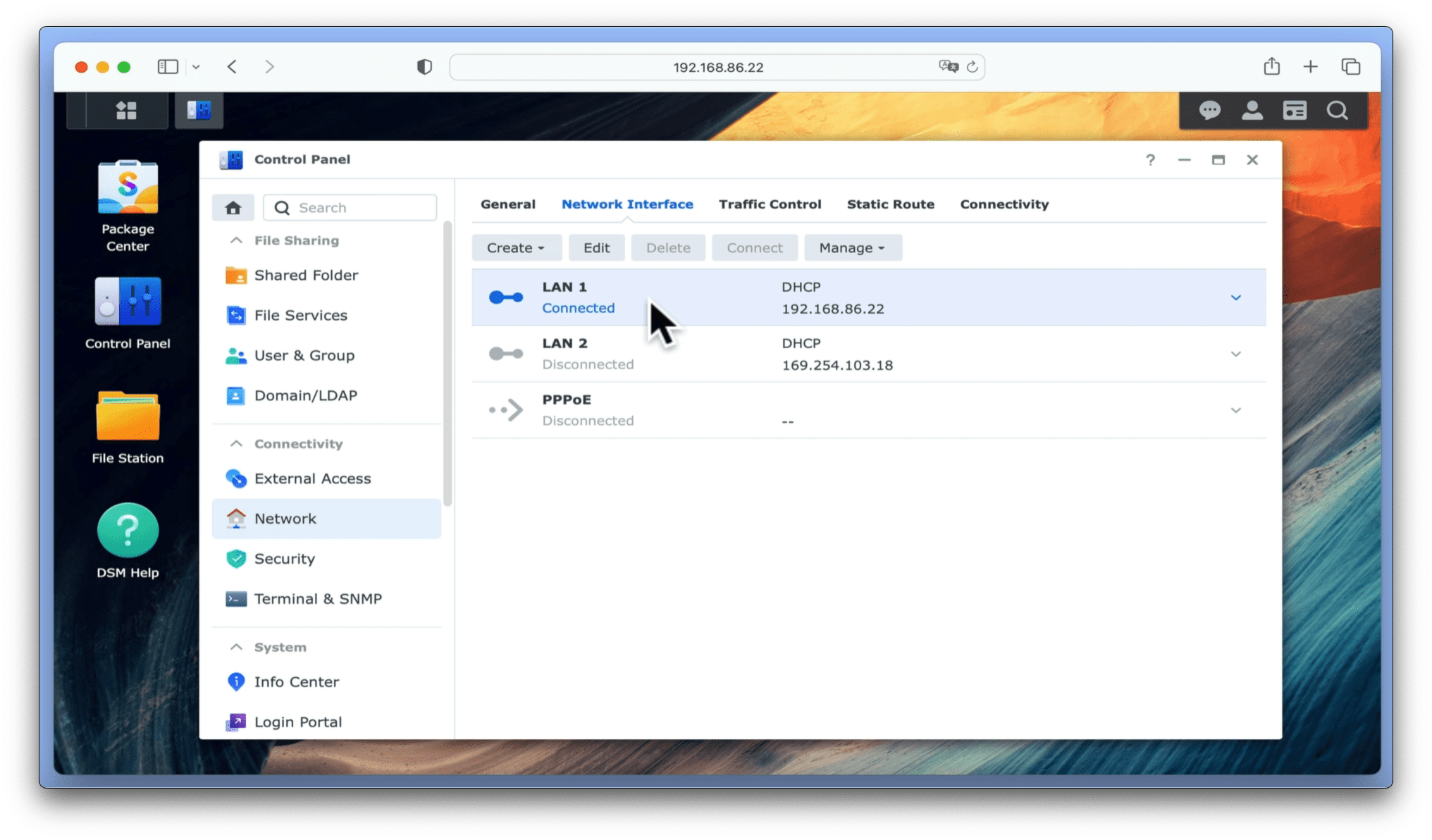
Task: Click the Delete button
Action: [x=668, y=248]
